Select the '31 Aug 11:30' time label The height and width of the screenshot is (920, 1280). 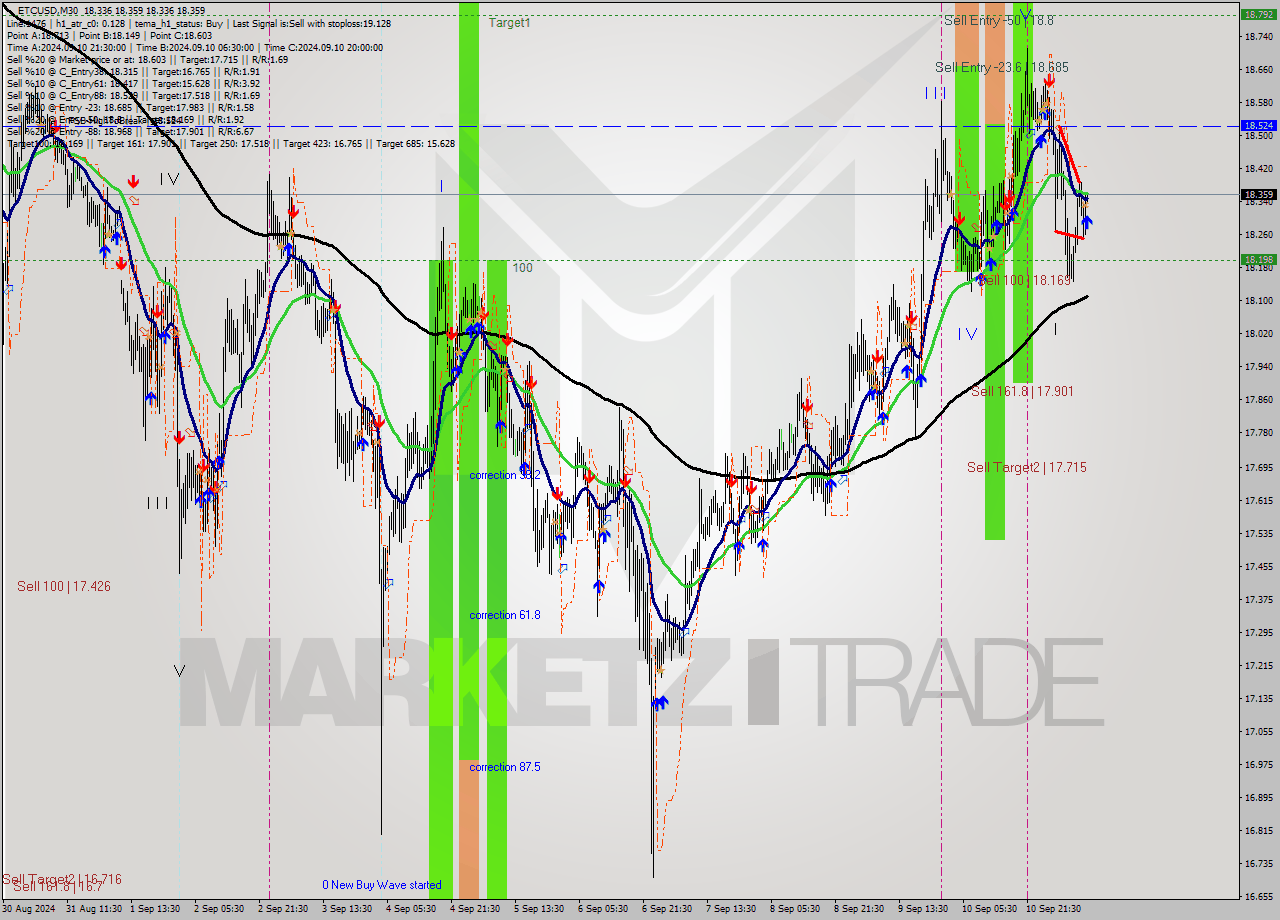[x=94, y=909]
